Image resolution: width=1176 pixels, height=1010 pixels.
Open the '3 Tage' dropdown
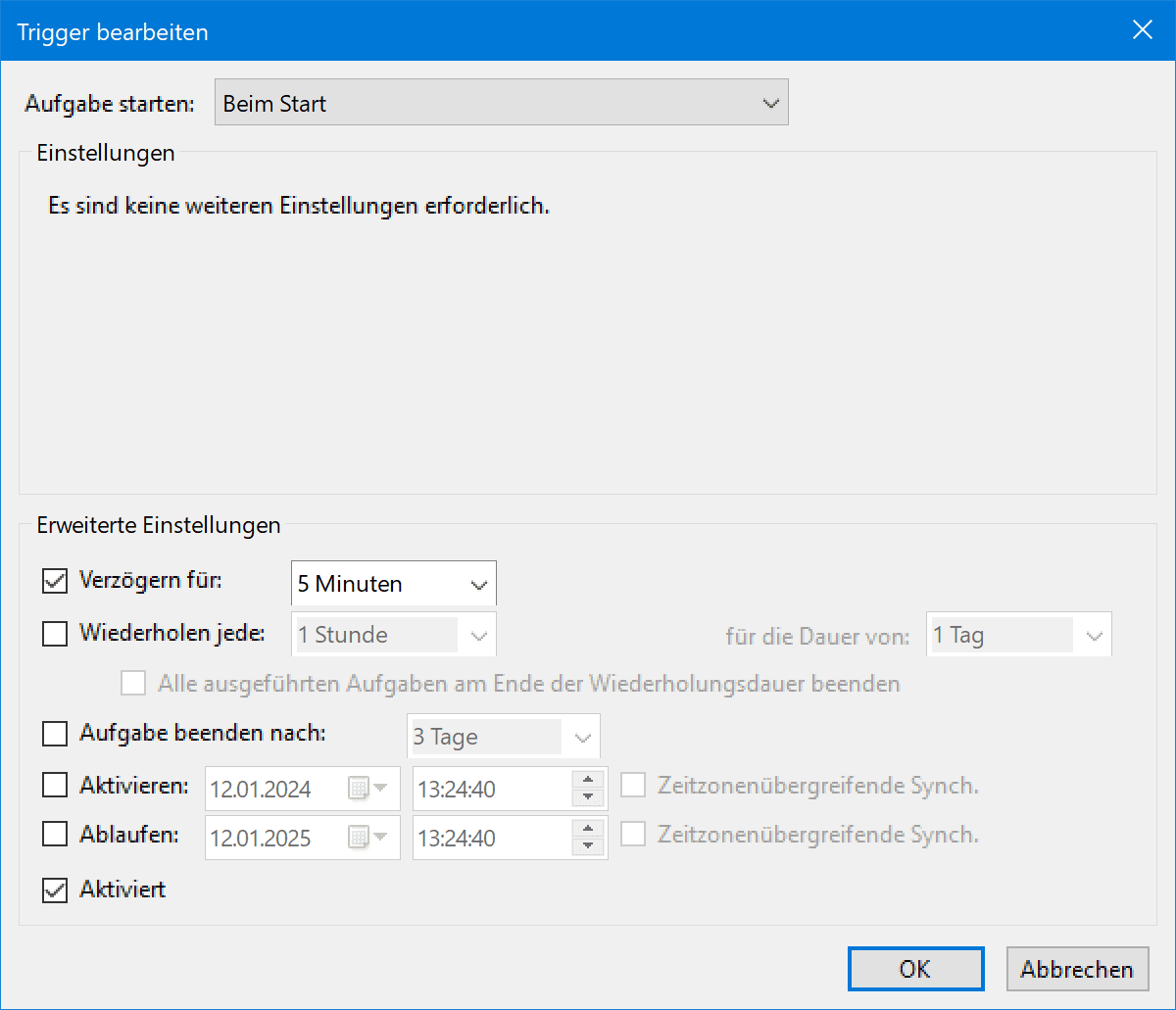point(503,737)
